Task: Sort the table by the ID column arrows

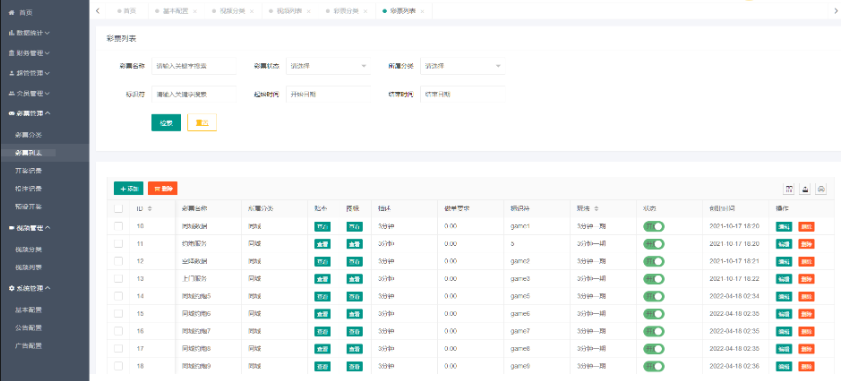Action: [150, 208]
